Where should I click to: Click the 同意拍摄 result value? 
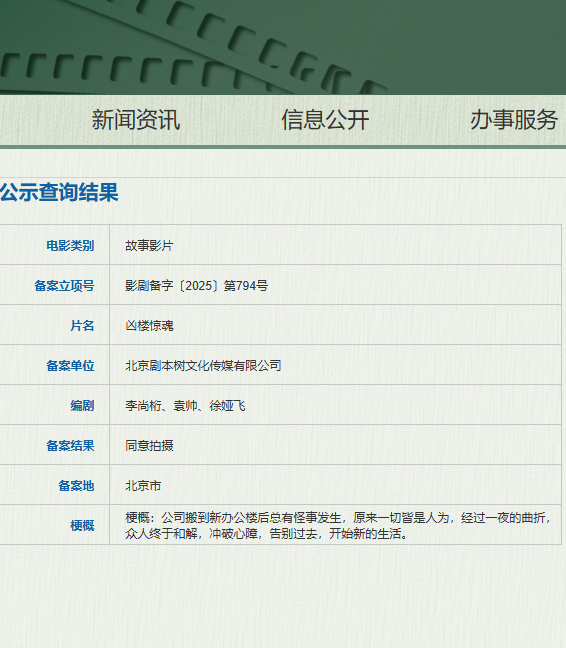(149, 446)
